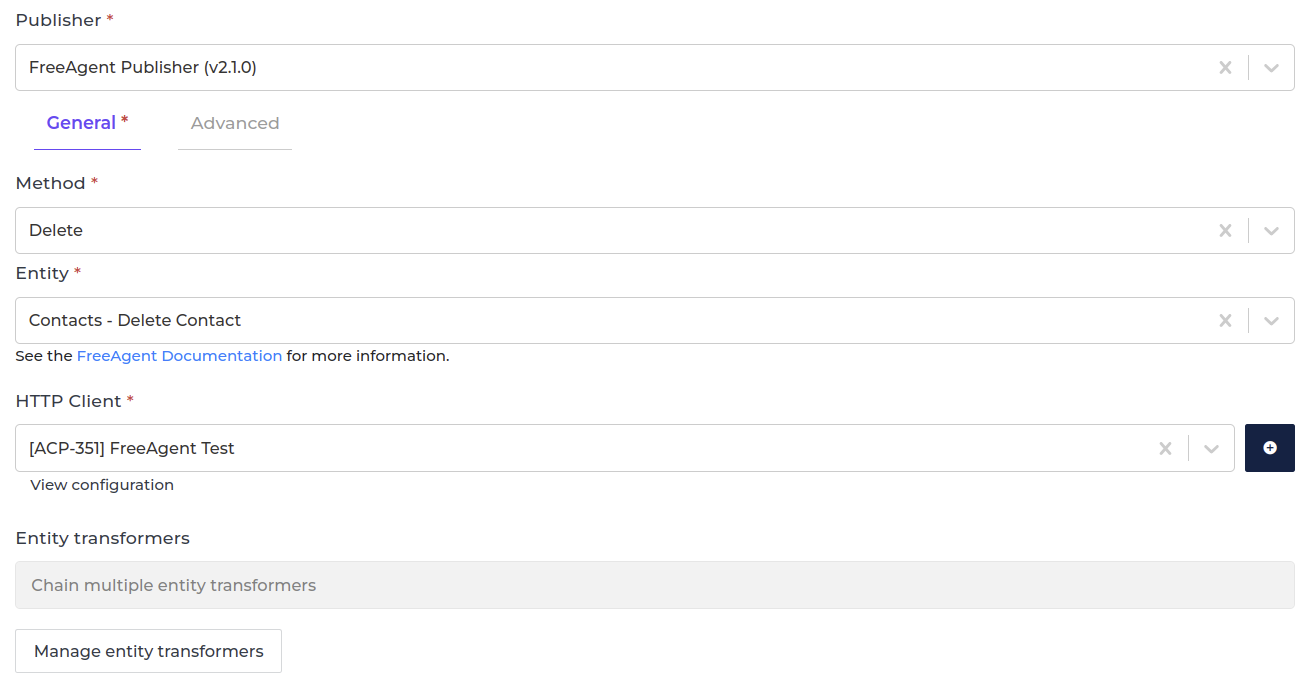Open the HTTP Client dropdown chevron

1211,449
